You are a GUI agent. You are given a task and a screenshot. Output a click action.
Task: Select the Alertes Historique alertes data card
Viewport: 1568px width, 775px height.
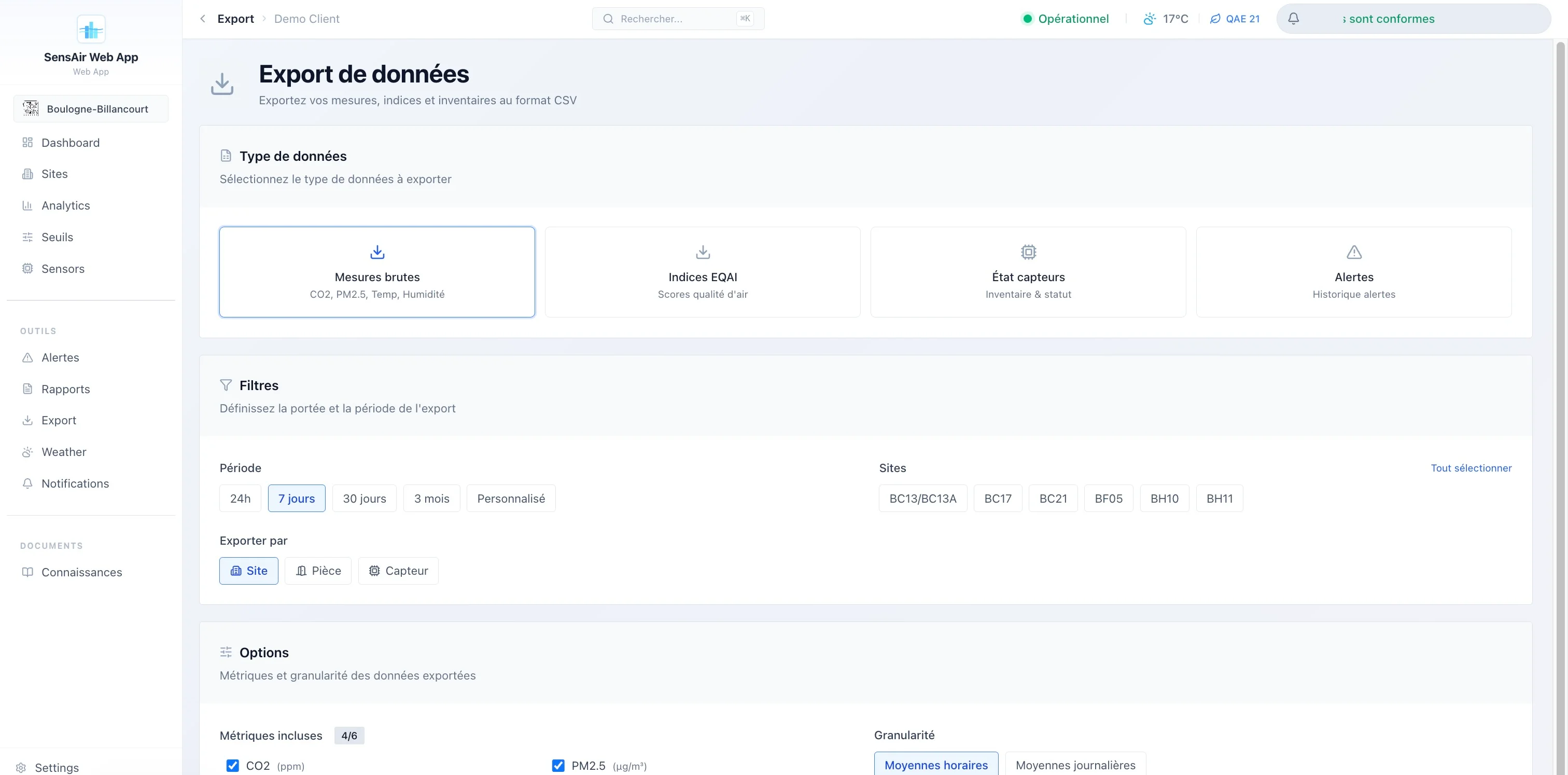click(x=1354, y=272)
